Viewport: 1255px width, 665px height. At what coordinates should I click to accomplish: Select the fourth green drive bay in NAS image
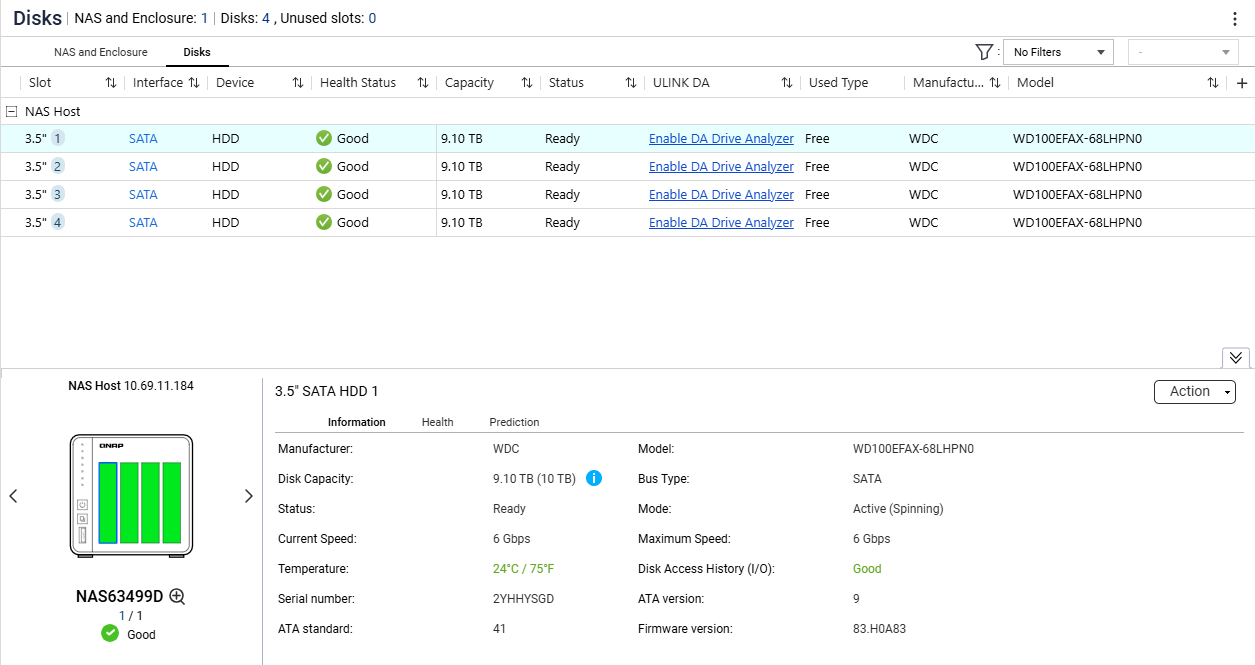[172, 502]
